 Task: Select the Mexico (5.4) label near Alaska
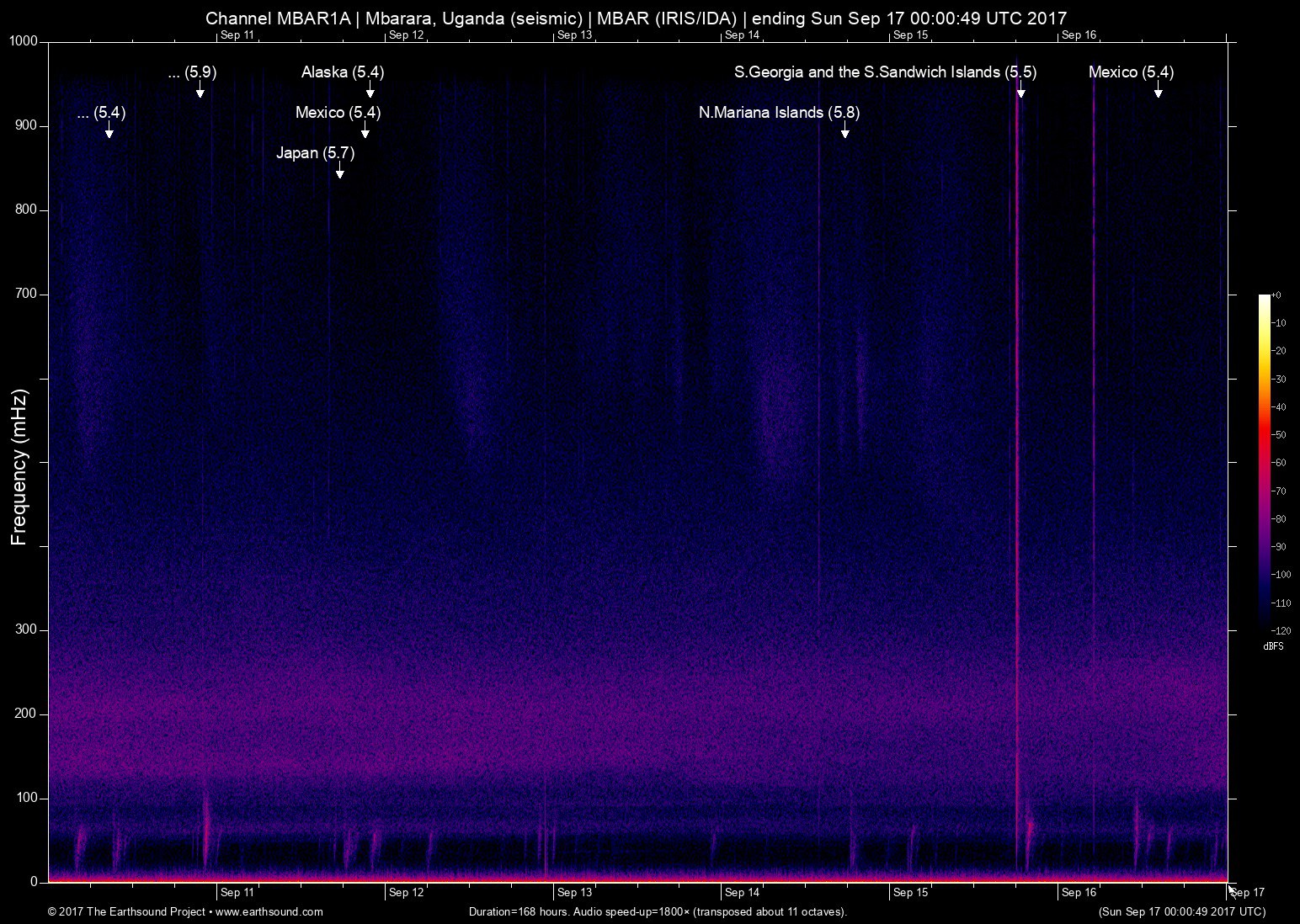point(338,112)
